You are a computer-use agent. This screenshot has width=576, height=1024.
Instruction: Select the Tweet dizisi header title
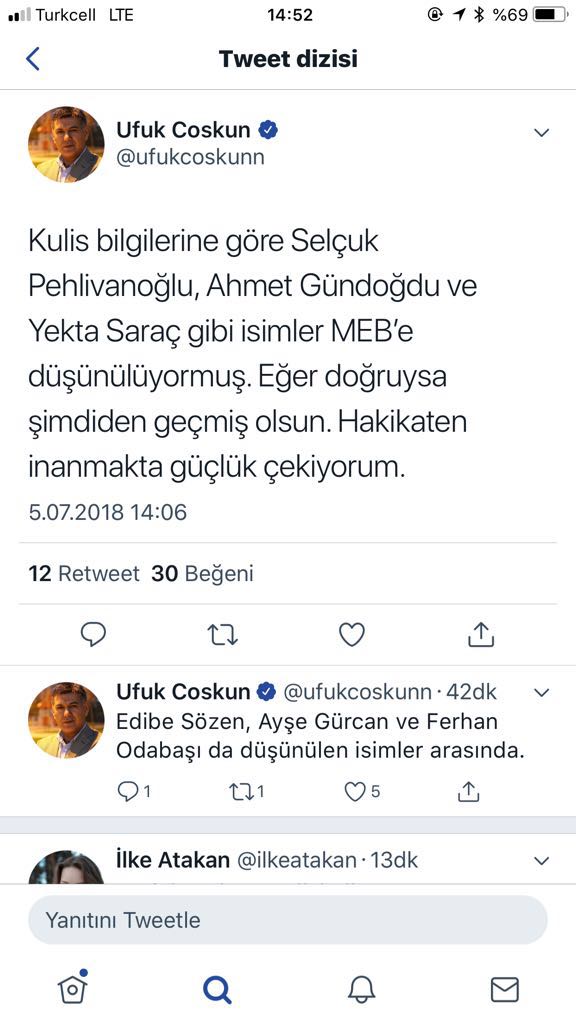click(x=288, y=59)
